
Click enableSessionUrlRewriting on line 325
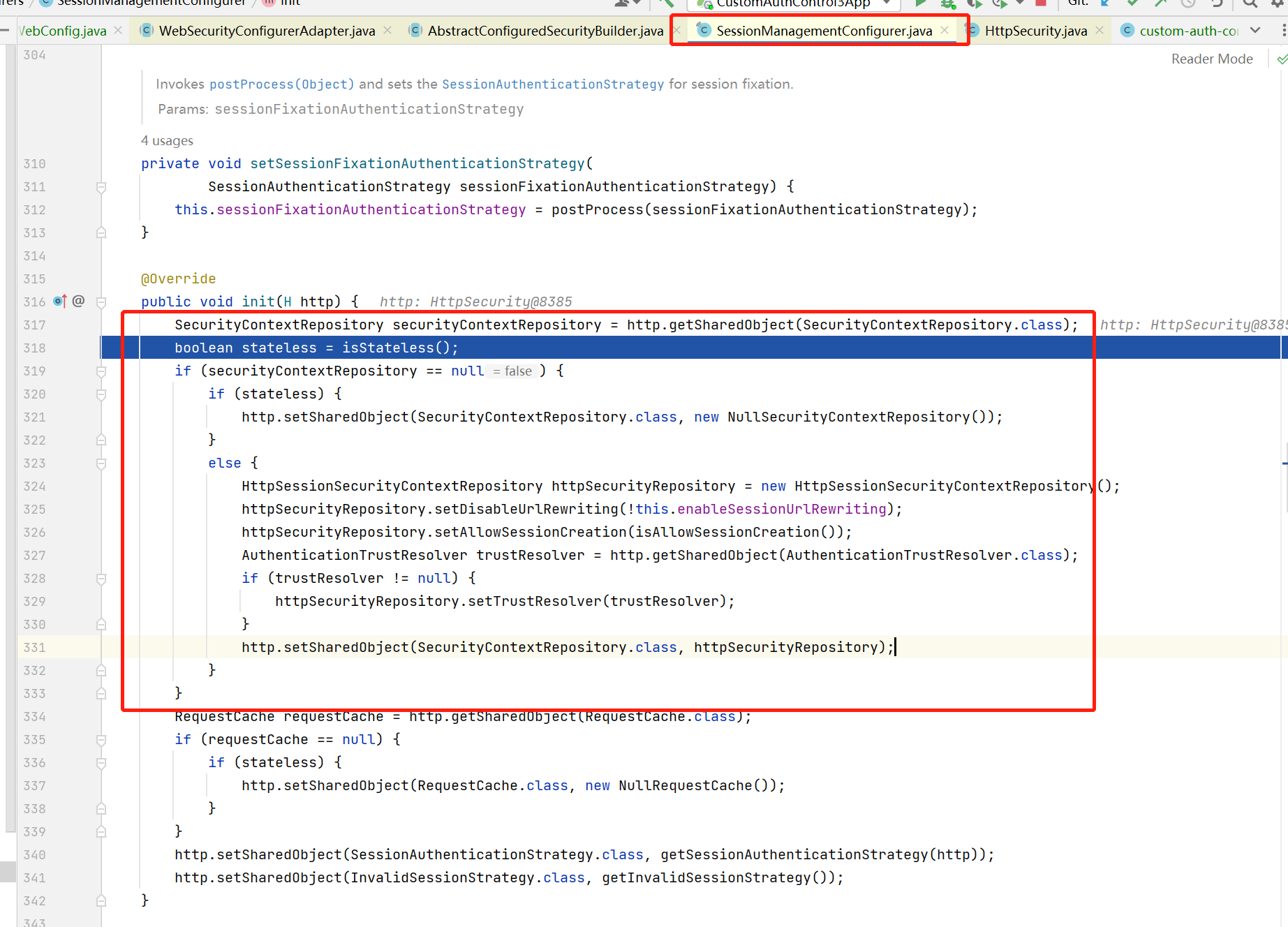(x=782, y=509)
